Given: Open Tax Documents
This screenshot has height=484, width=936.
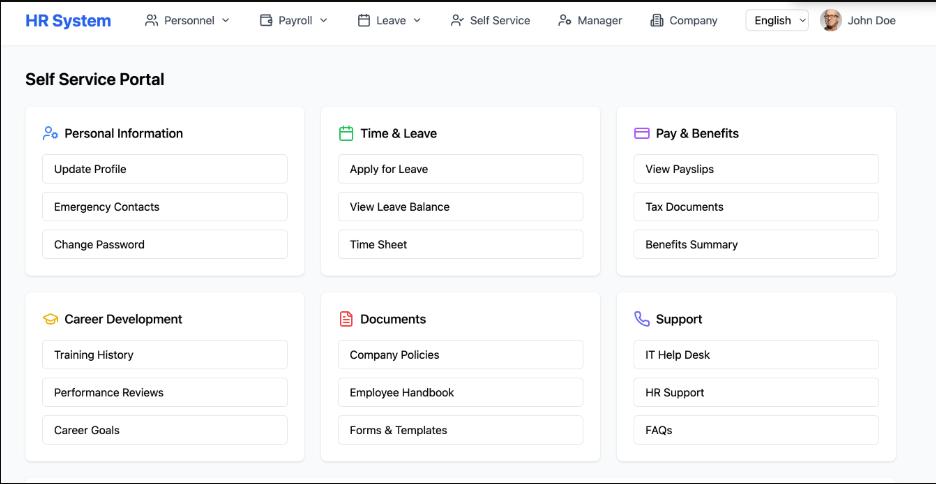Looking at the screenshot, I should [756, 206].
